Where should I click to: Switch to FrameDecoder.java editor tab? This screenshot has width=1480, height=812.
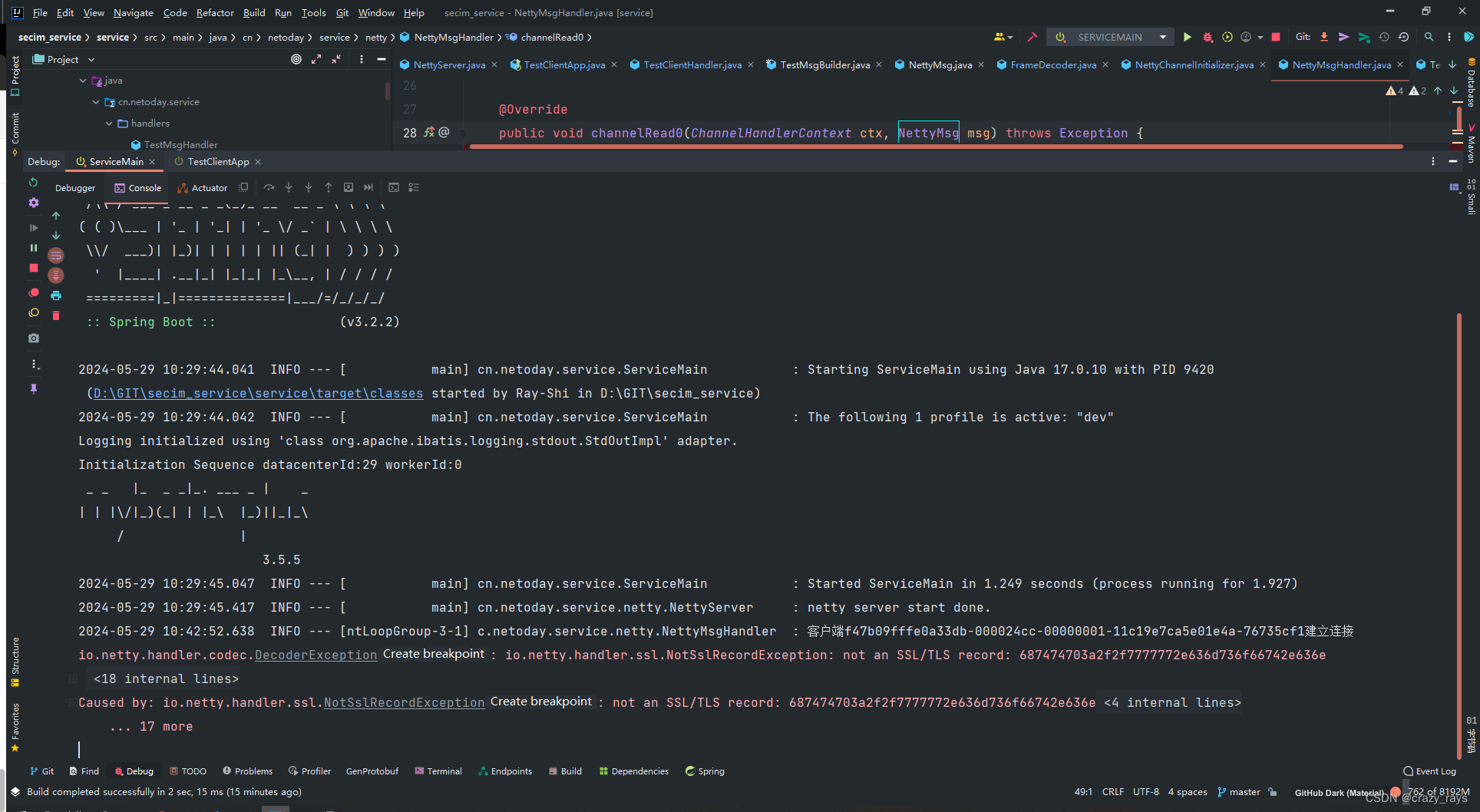click(x=1053, y=65)
